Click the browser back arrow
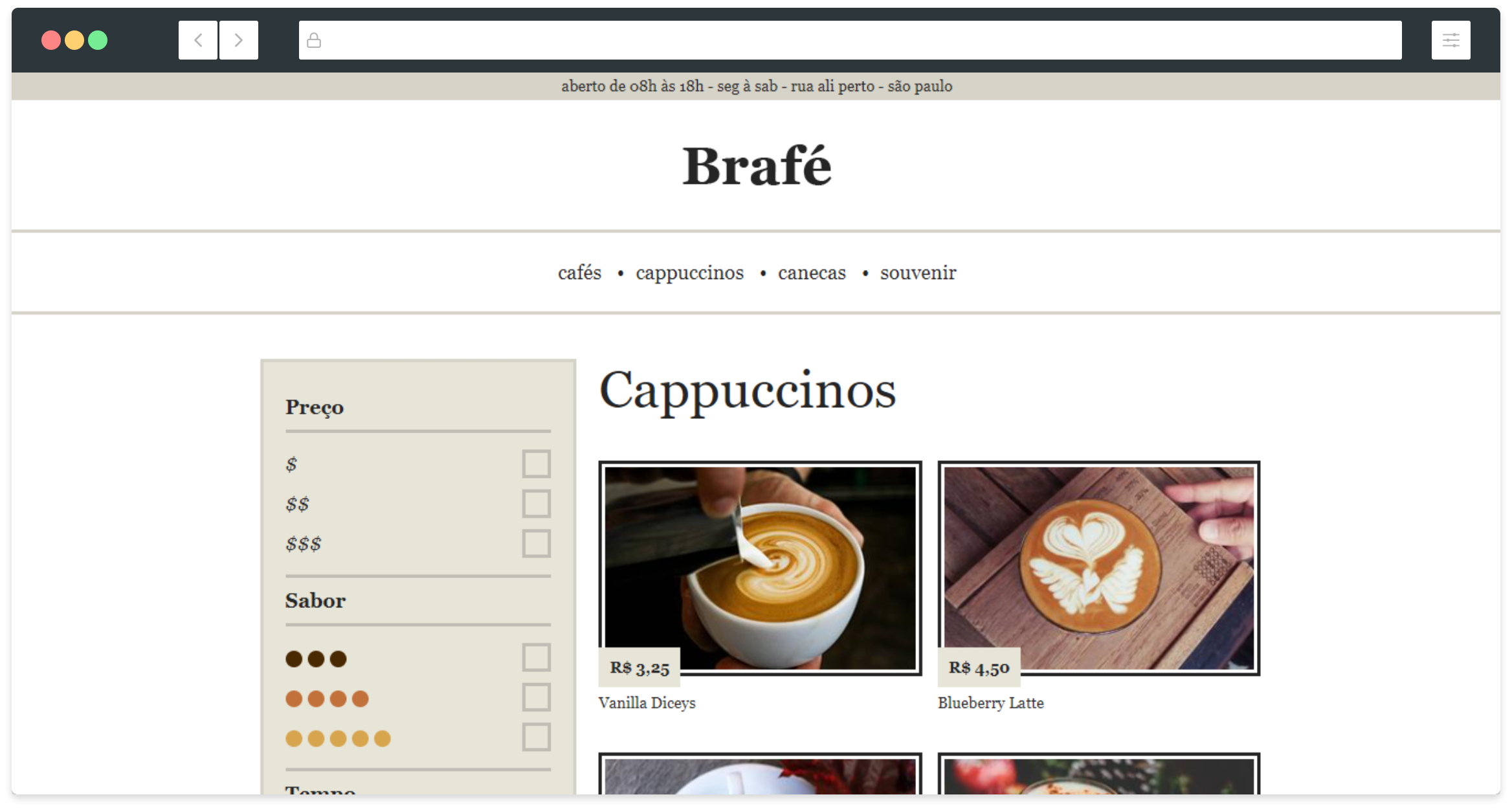 coord(197,39)
